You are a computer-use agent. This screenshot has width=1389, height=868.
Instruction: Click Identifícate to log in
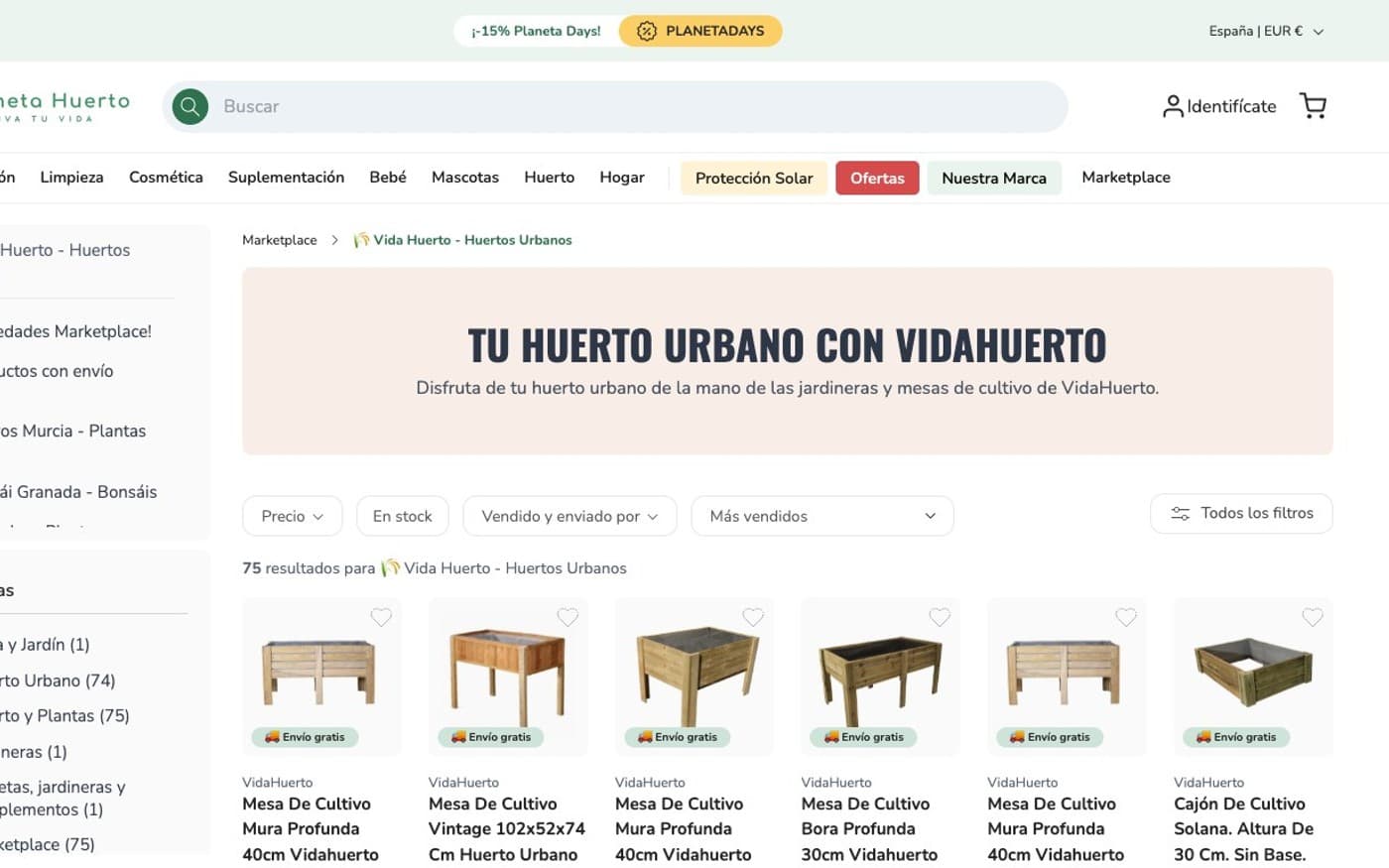tap(1231, 106)
